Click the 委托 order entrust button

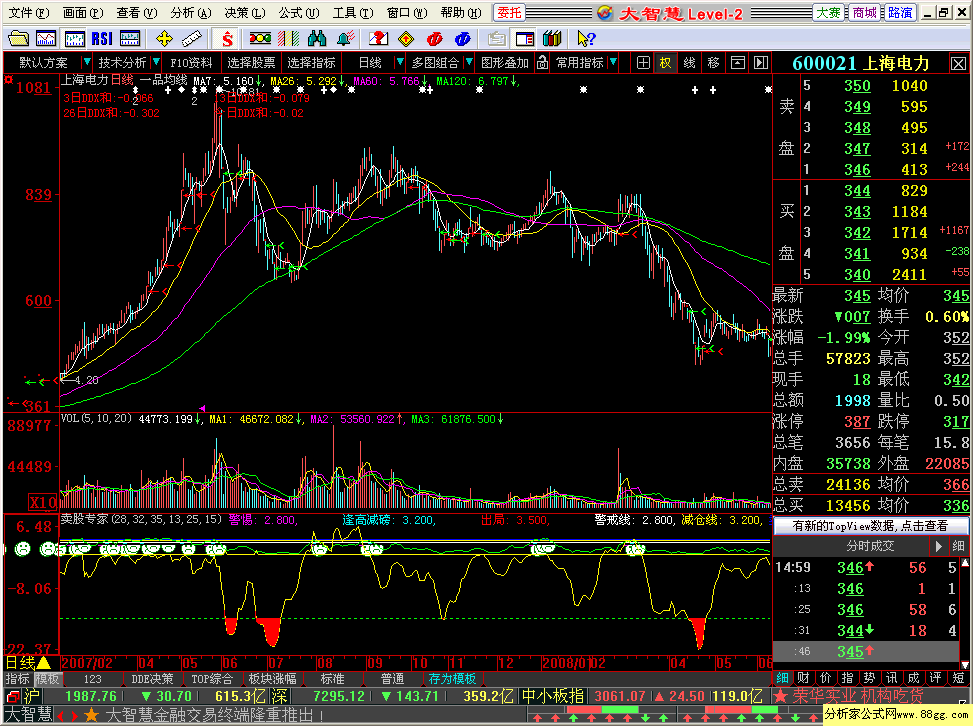pos(509,12)
